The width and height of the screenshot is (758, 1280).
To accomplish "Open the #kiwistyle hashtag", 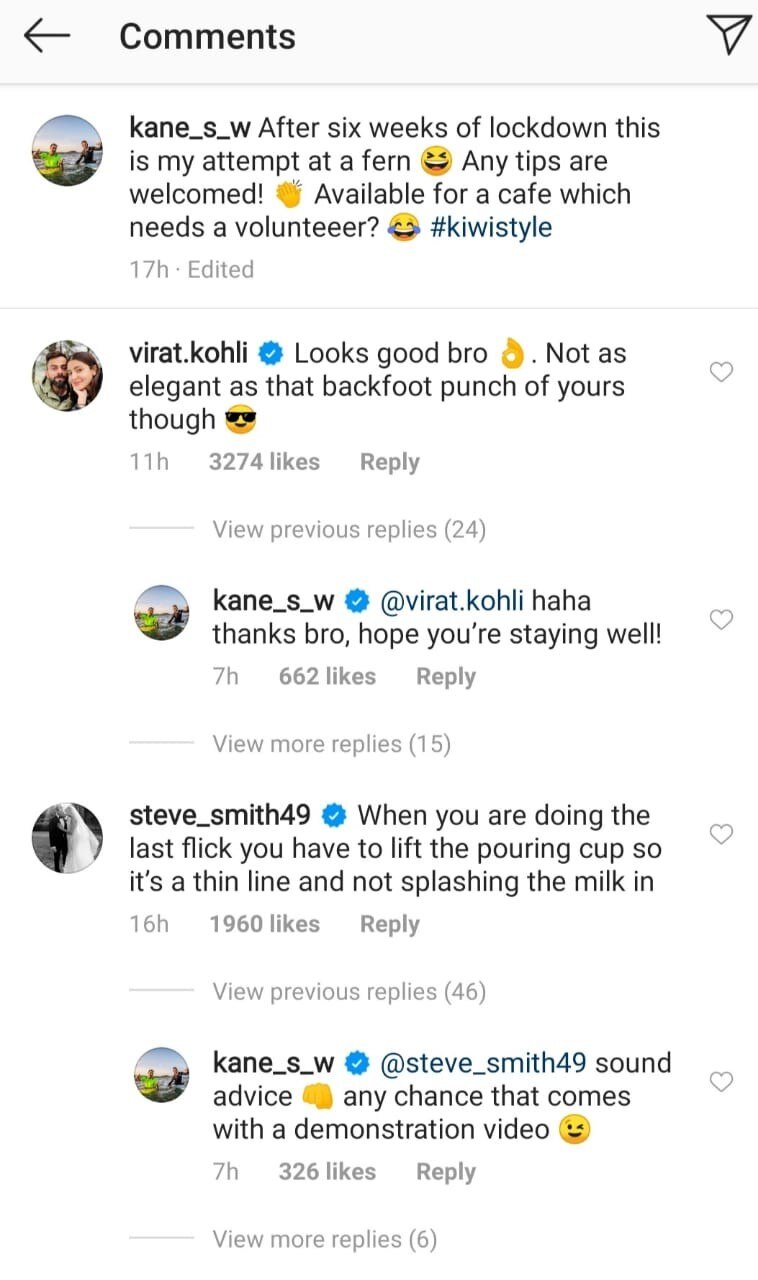I will (x=491, y=227).
